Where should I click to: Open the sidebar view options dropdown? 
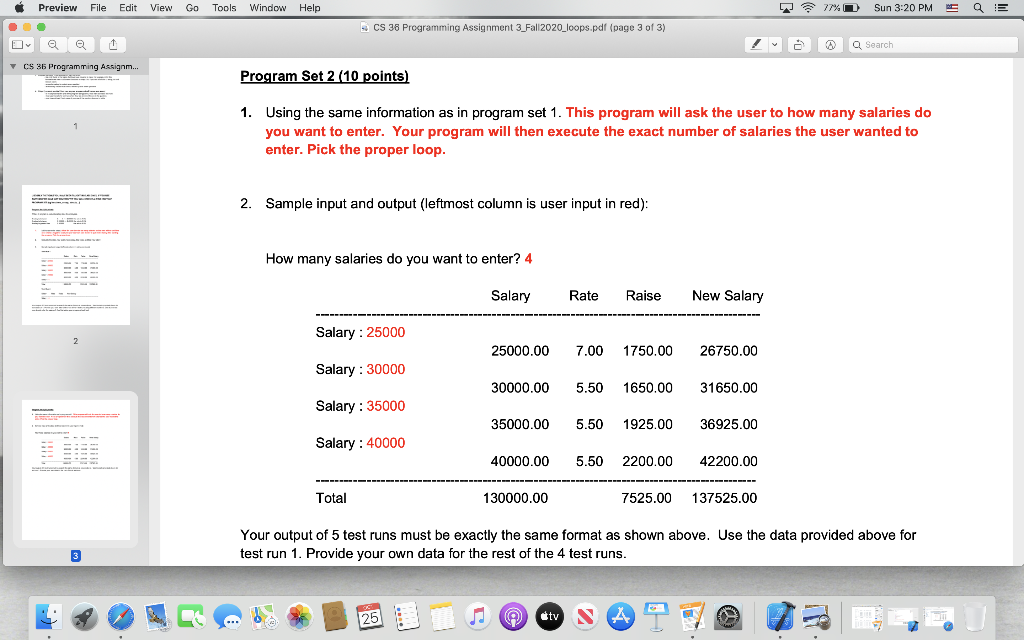(22, 44)
